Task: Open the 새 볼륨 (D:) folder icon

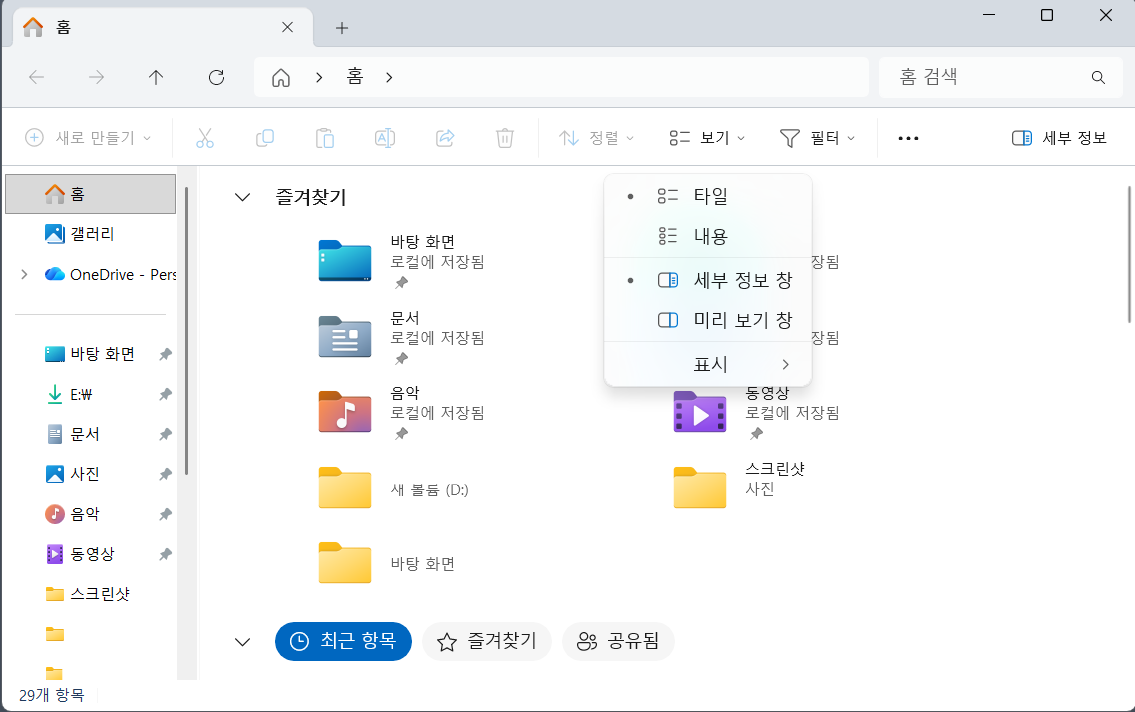Action: pyautogui.click(x=345, y=488)
